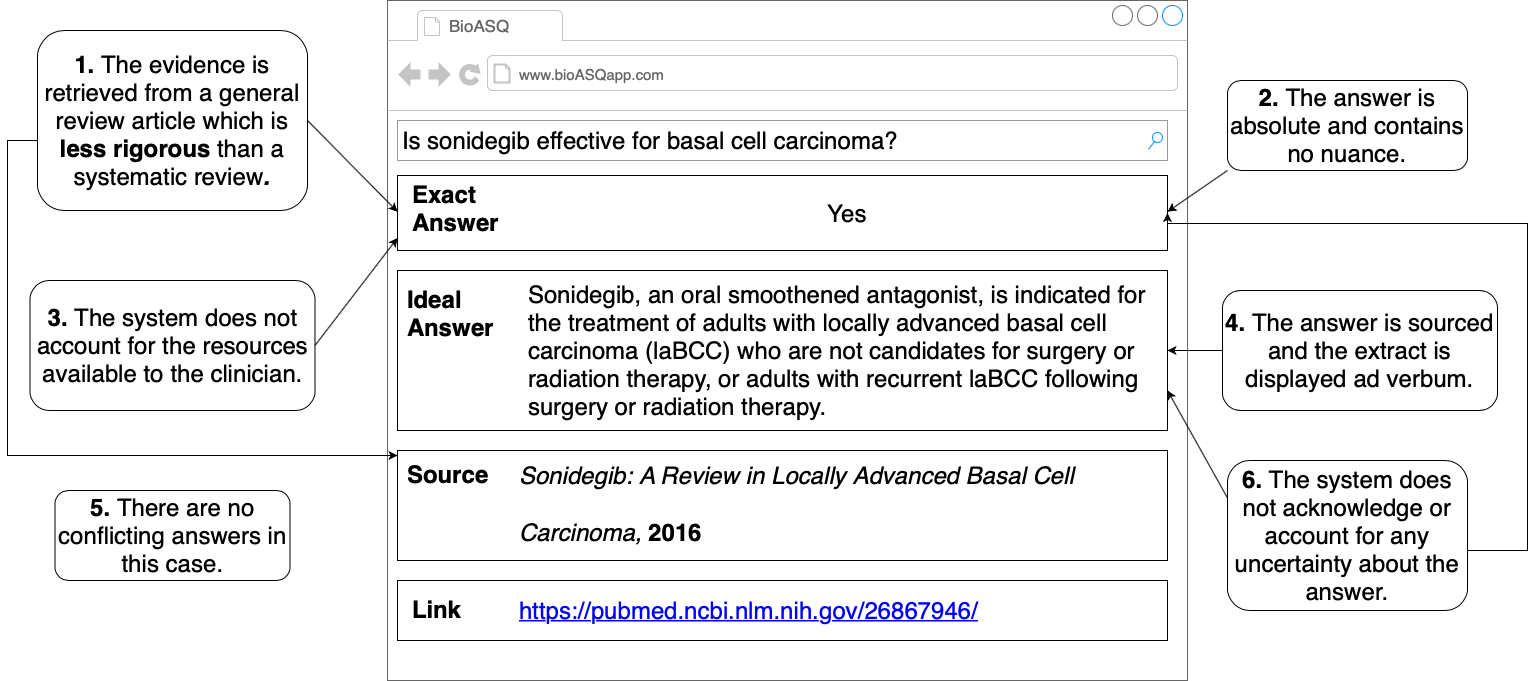Image resolution: width=1536 pixels, height=681 pixels.
Task: Click the page icon in the address bar
Action: [502, 75]
